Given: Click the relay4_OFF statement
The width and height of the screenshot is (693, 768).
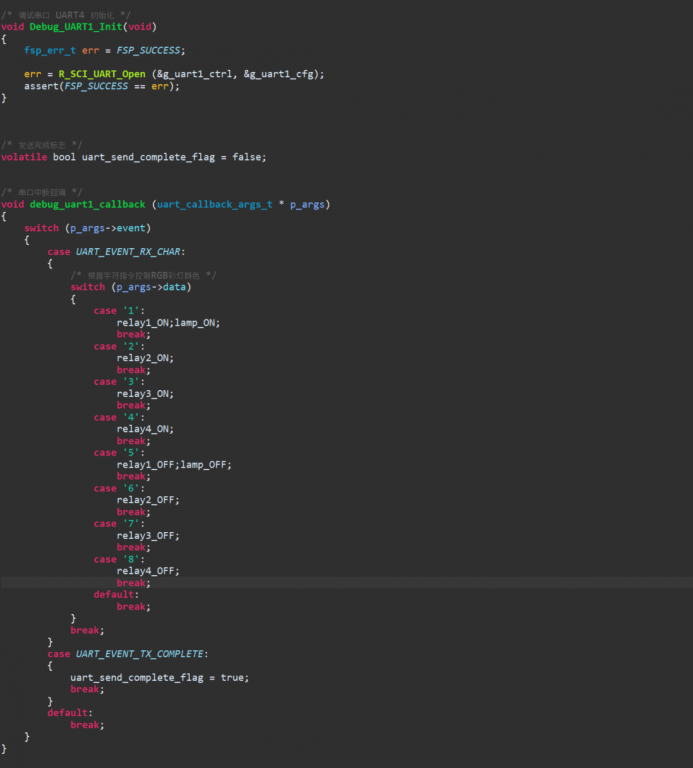Looking at the screenshot, I should click(147, 571).
